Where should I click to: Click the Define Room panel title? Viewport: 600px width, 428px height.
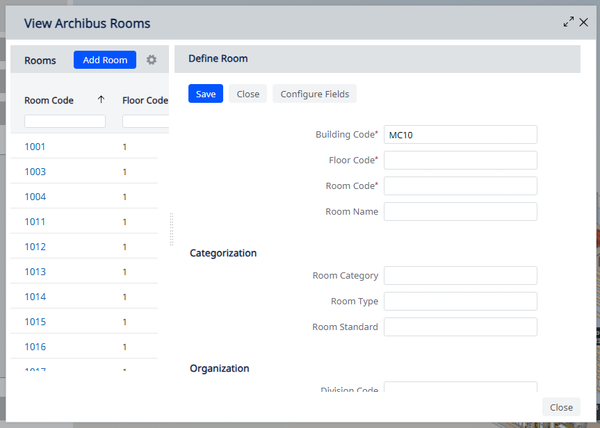pyautogui.click(x=218, y=59)
